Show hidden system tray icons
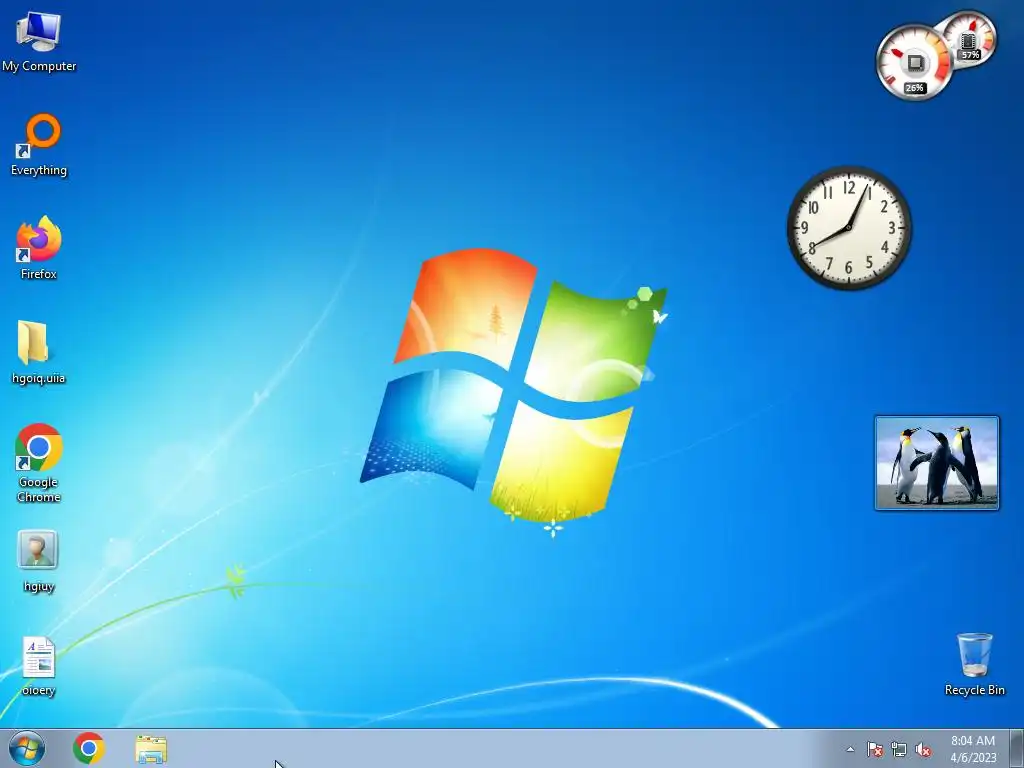This screenshot has height=768, width=1024. point(850,749)
